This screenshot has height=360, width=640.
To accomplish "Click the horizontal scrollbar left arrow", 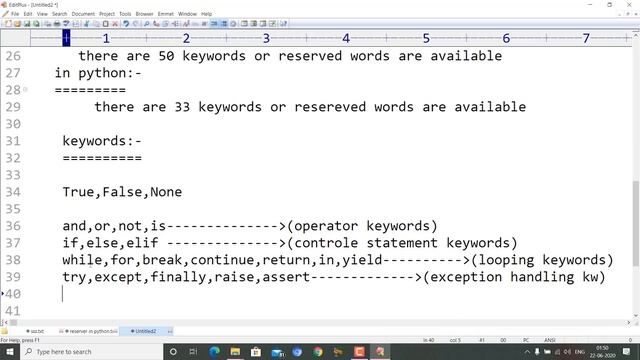I will (x=5, y=322).
